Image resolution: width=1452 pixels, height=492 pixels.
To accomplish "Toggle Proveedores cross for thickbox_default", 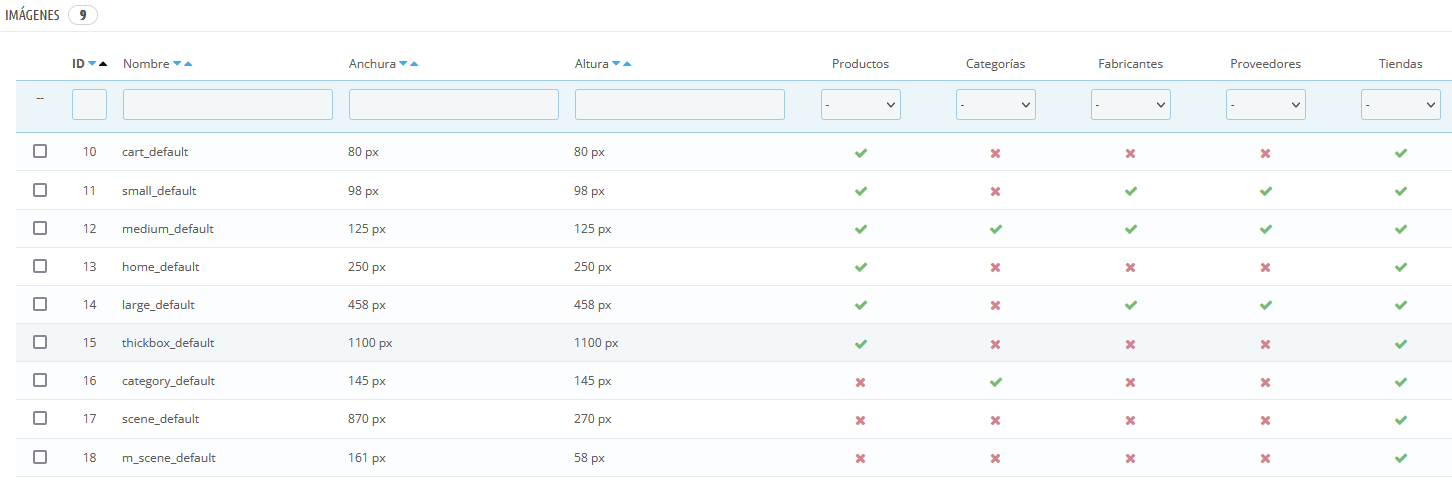I will pos(1265,344).
